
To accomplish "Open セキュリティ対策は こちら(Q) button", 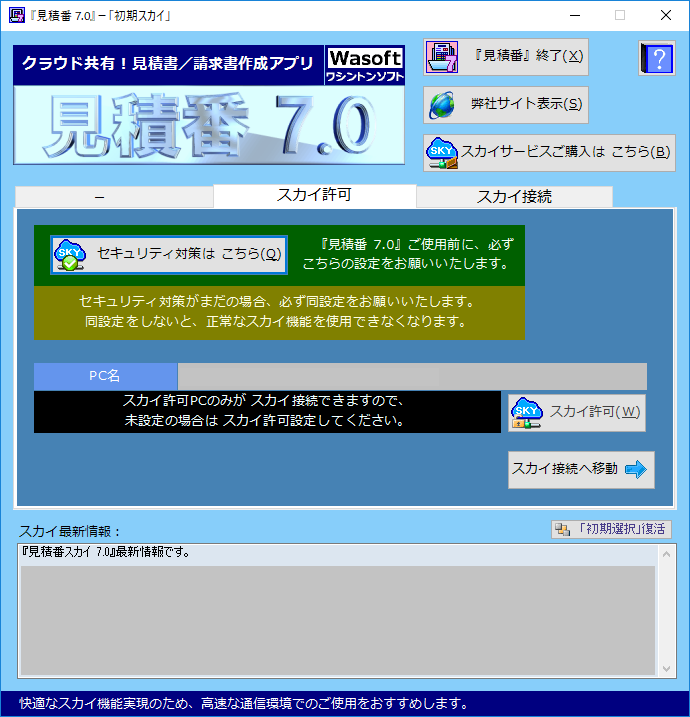I will pyautogui.click(x=169, y=255).
